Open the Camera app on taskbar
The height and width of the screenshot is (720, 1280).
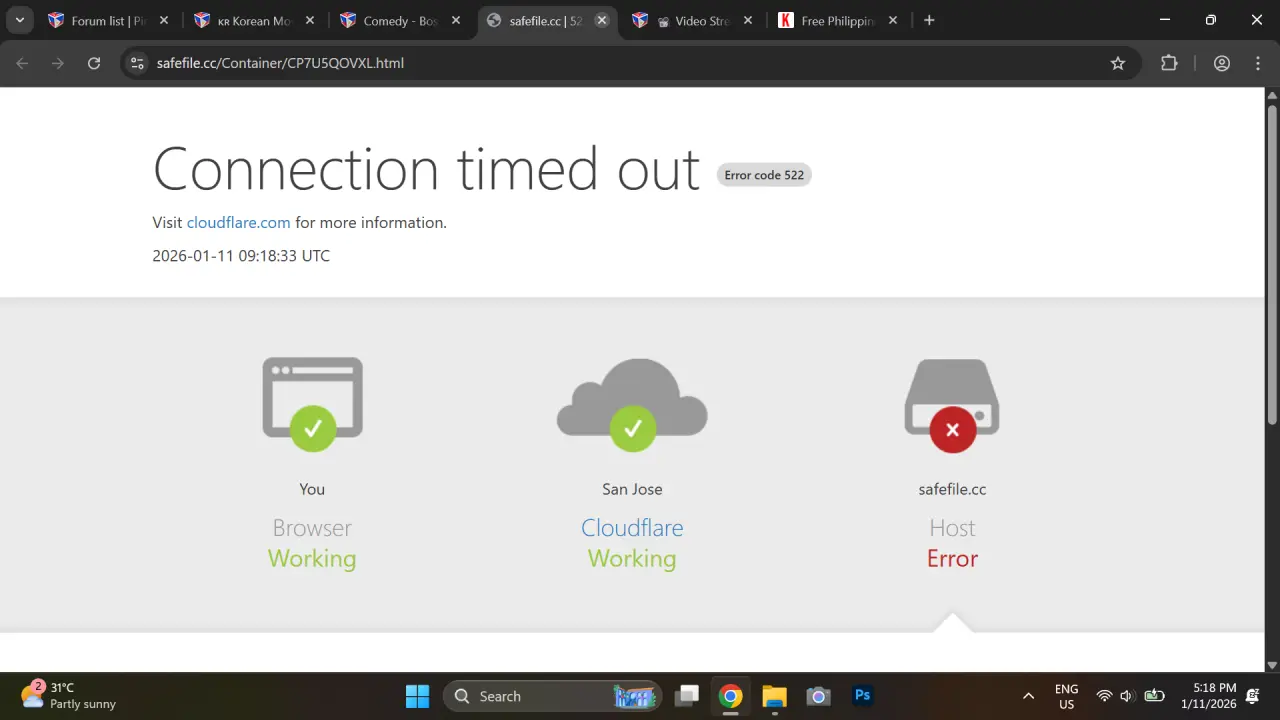[x=818, y=696]
